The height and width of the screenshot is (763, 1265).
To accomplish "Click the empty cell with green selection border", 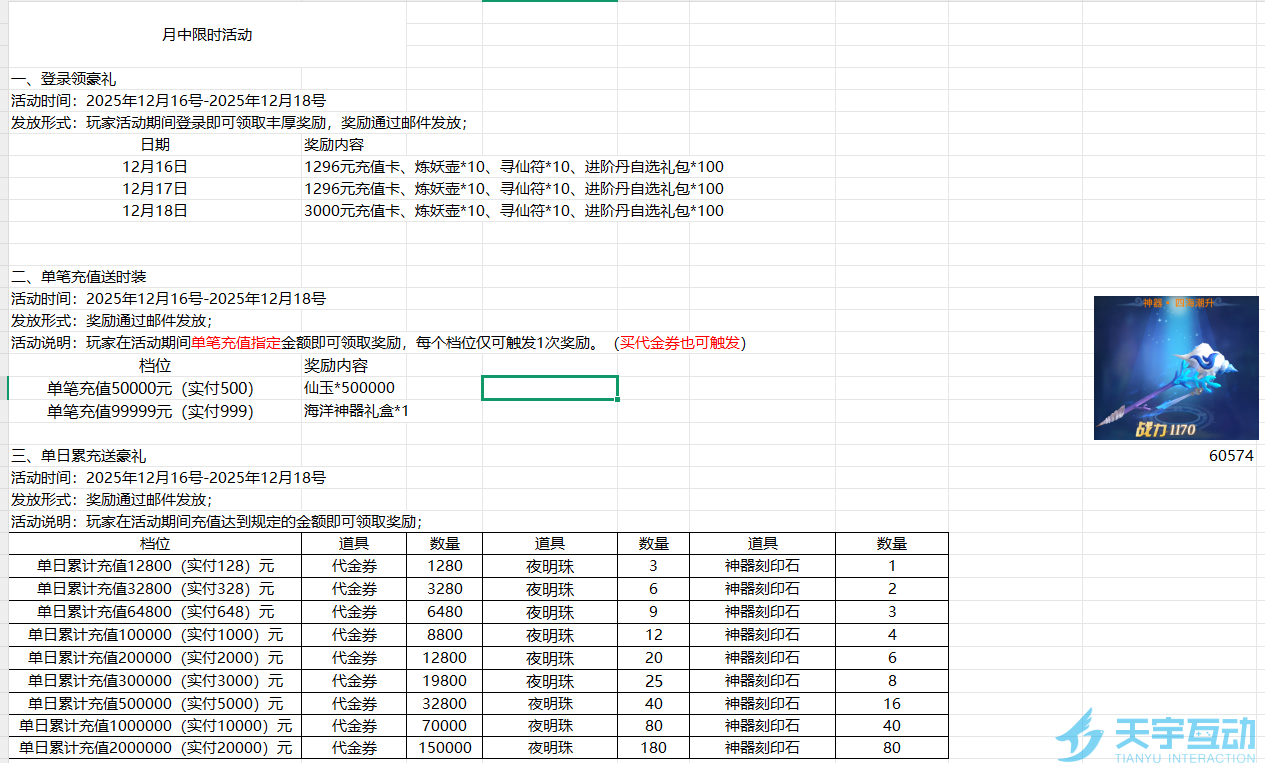I will 549,388.
